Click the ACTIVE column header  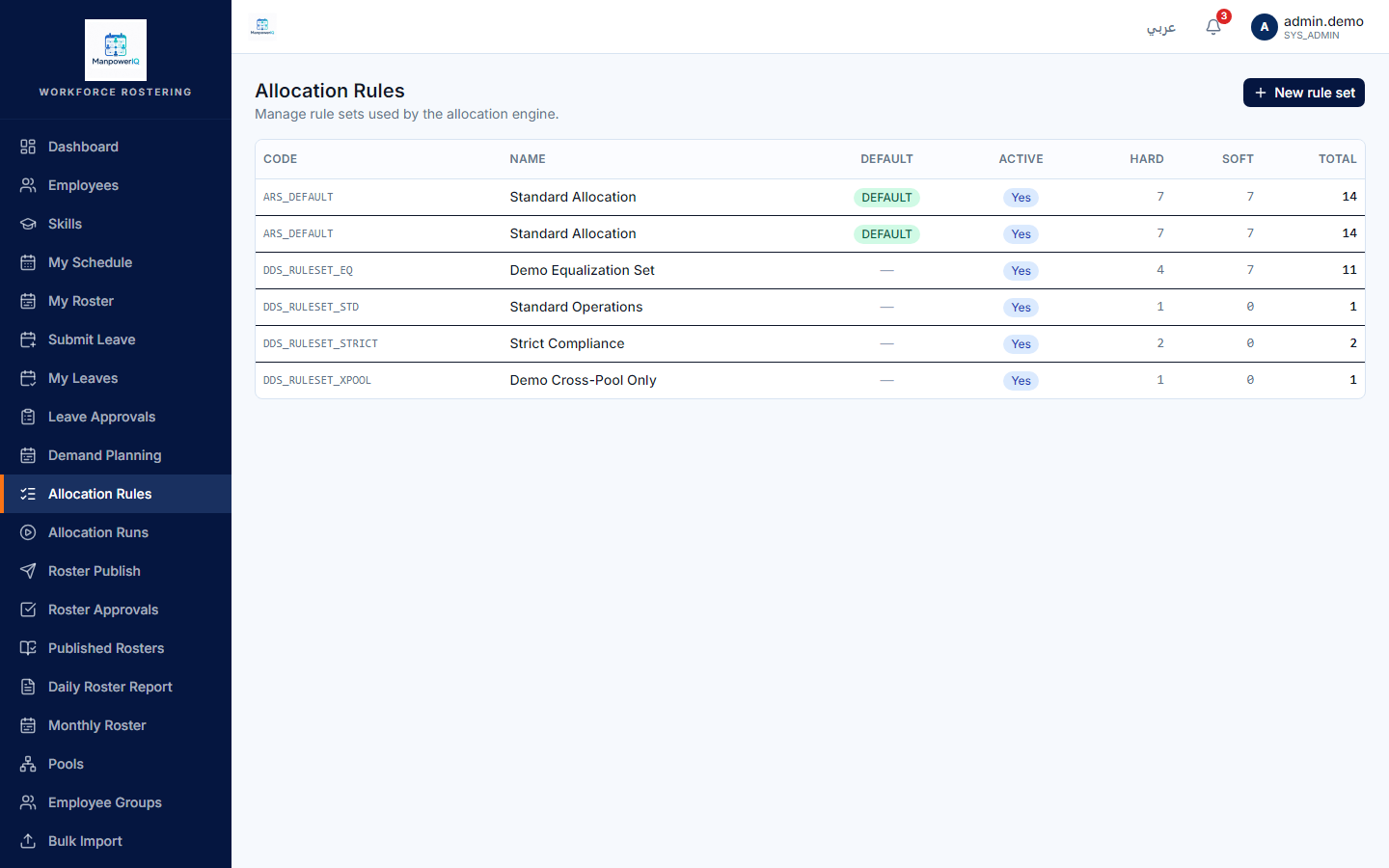(1021, 159)
